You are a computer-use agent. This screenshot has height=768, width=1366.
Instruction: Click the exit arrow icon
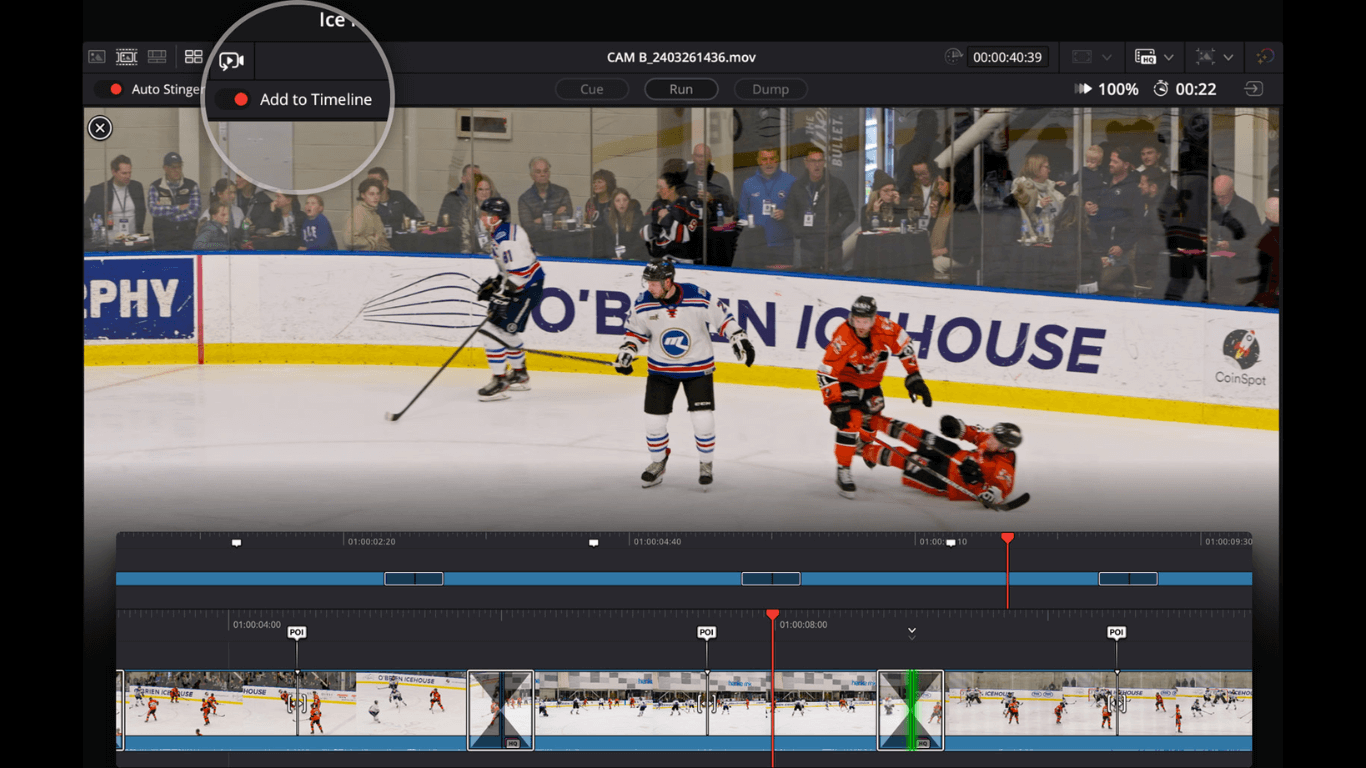(x=1253, y=89)
